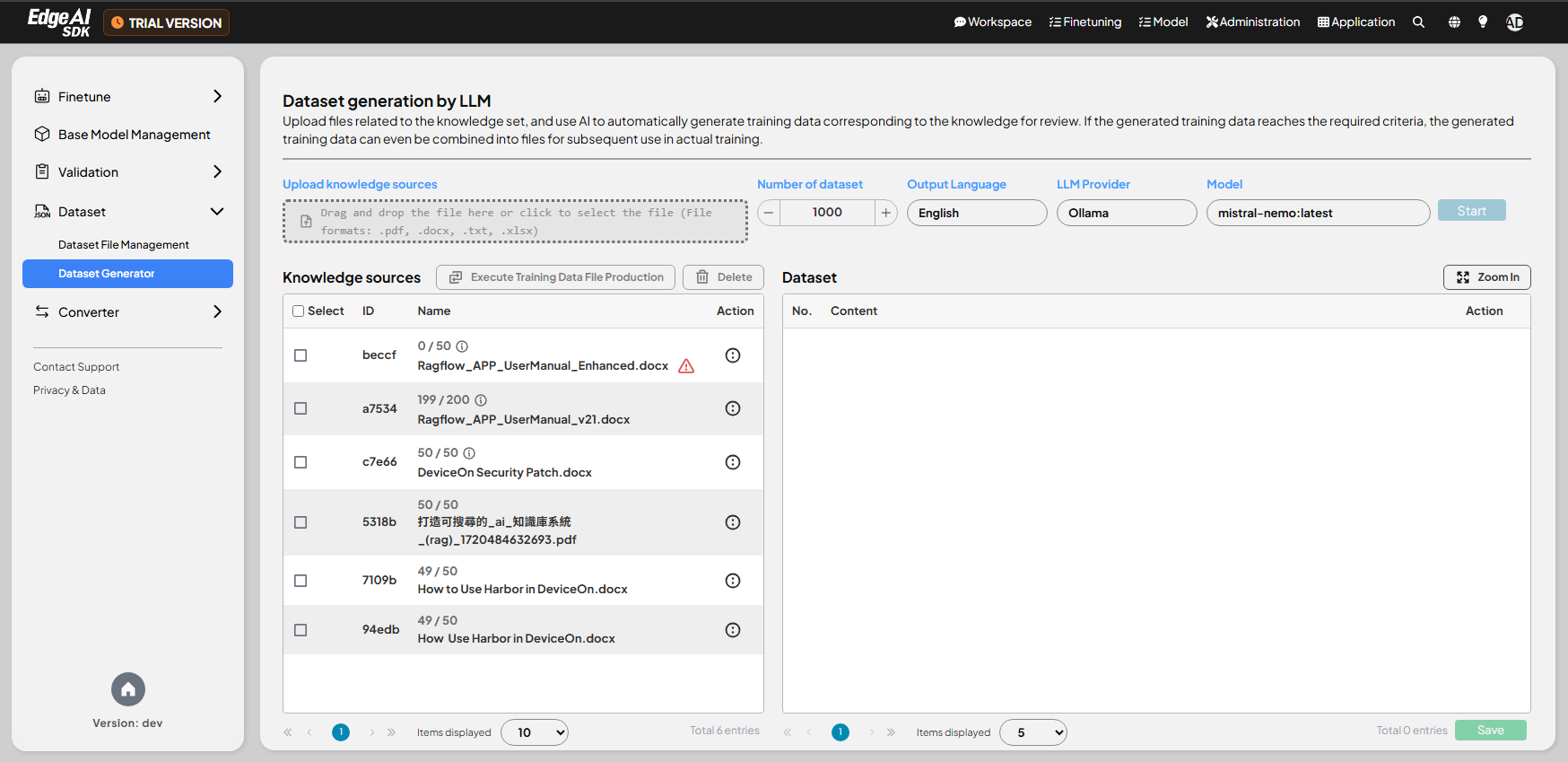Tick checkbox for row a7534
Screen dimensions: 1568x762
click(301, 408)
